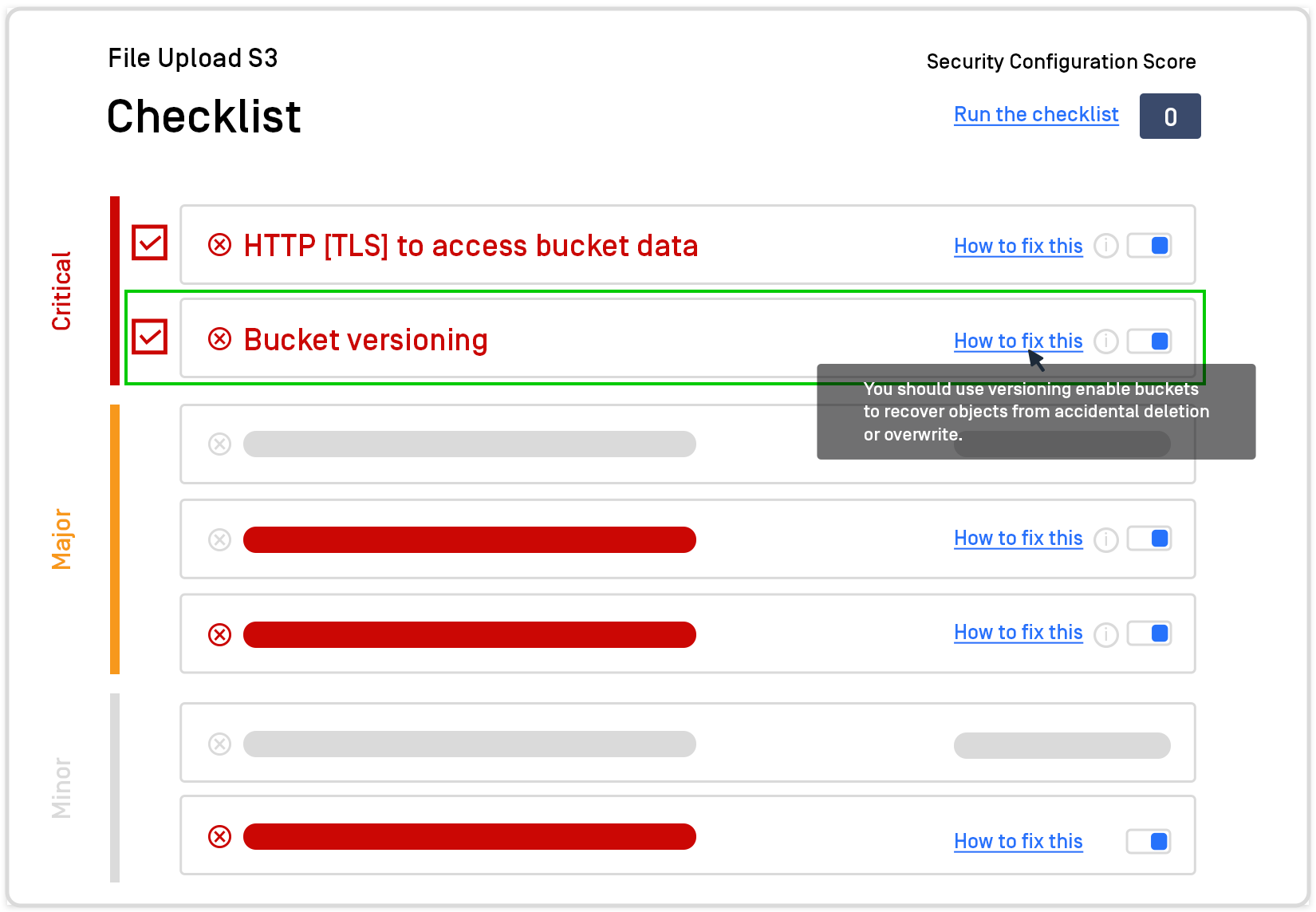Click the info icon on the HTTP [TLS] row

pyautogui.click(x=1106, y=246)
